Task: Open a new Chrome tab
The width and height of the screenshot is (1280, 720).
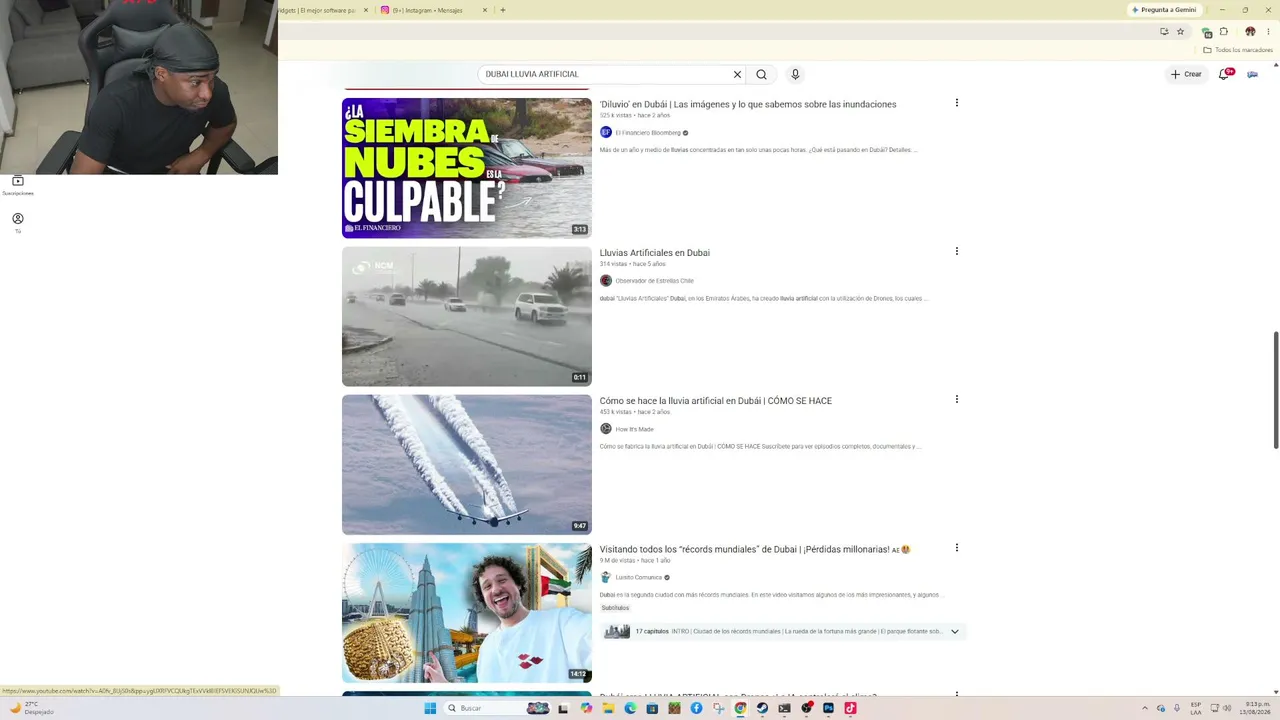Action: click(503, 10)
